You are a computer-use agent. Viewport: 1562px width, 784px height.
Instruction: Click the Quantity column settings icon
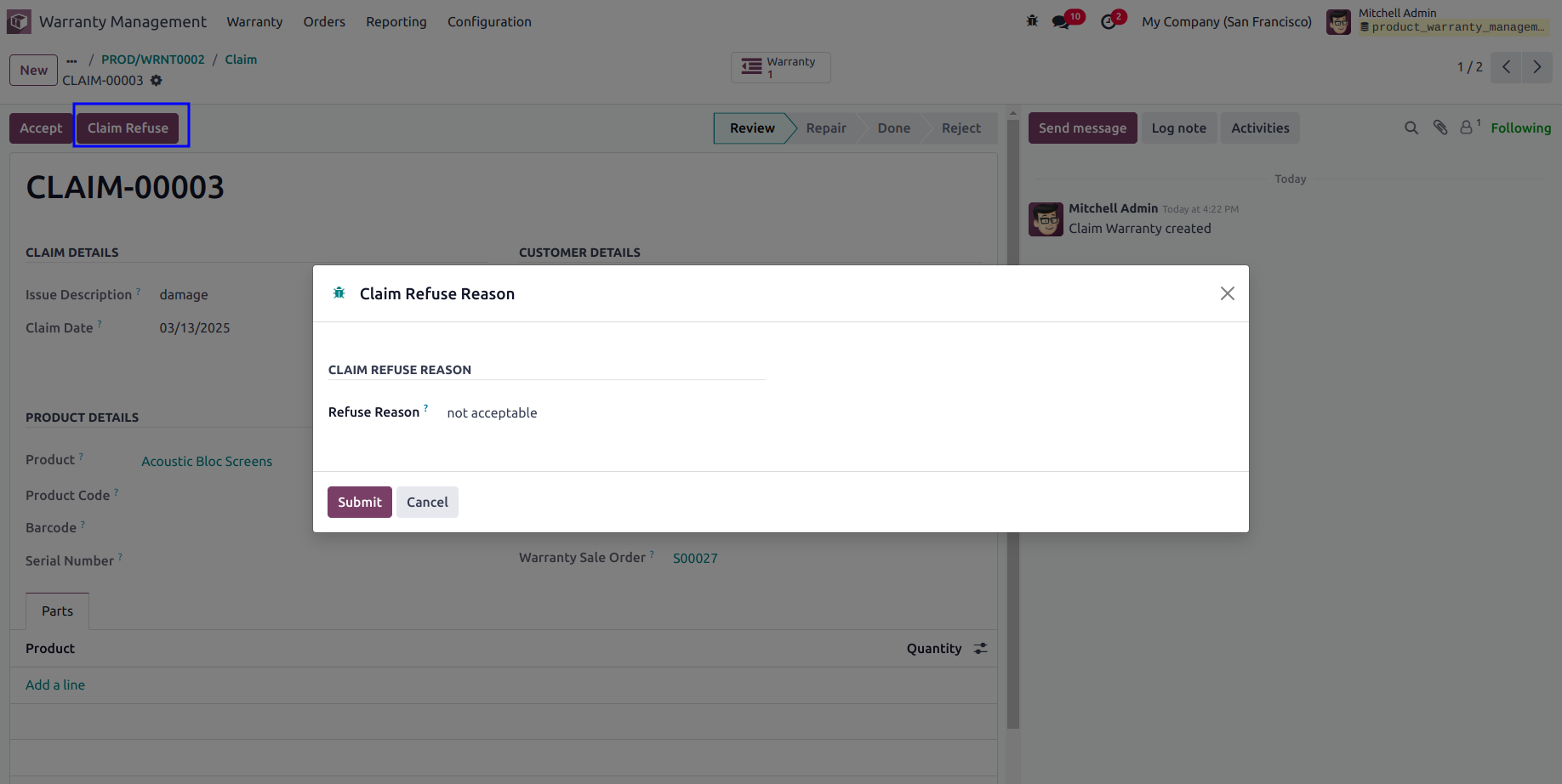(981, 648)
